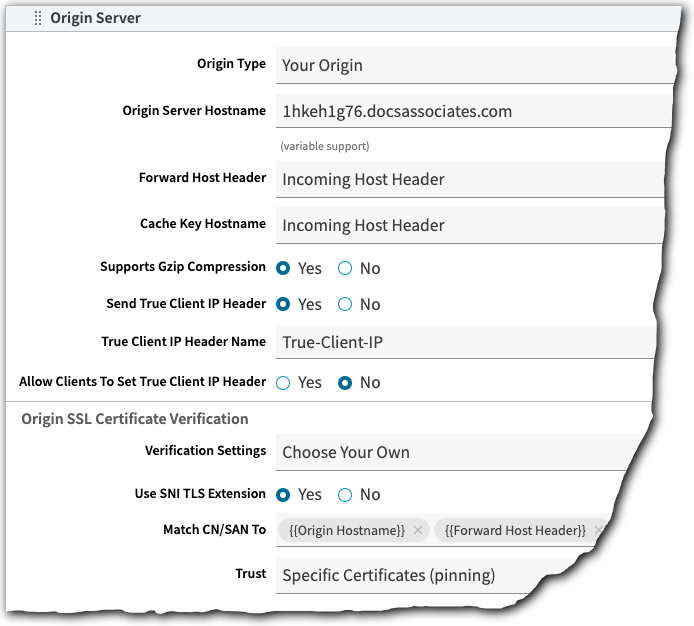Select Yes for Supports Gzip Compression
The width and height of the screenshot is (694, 626).
[x=284, y=268]
